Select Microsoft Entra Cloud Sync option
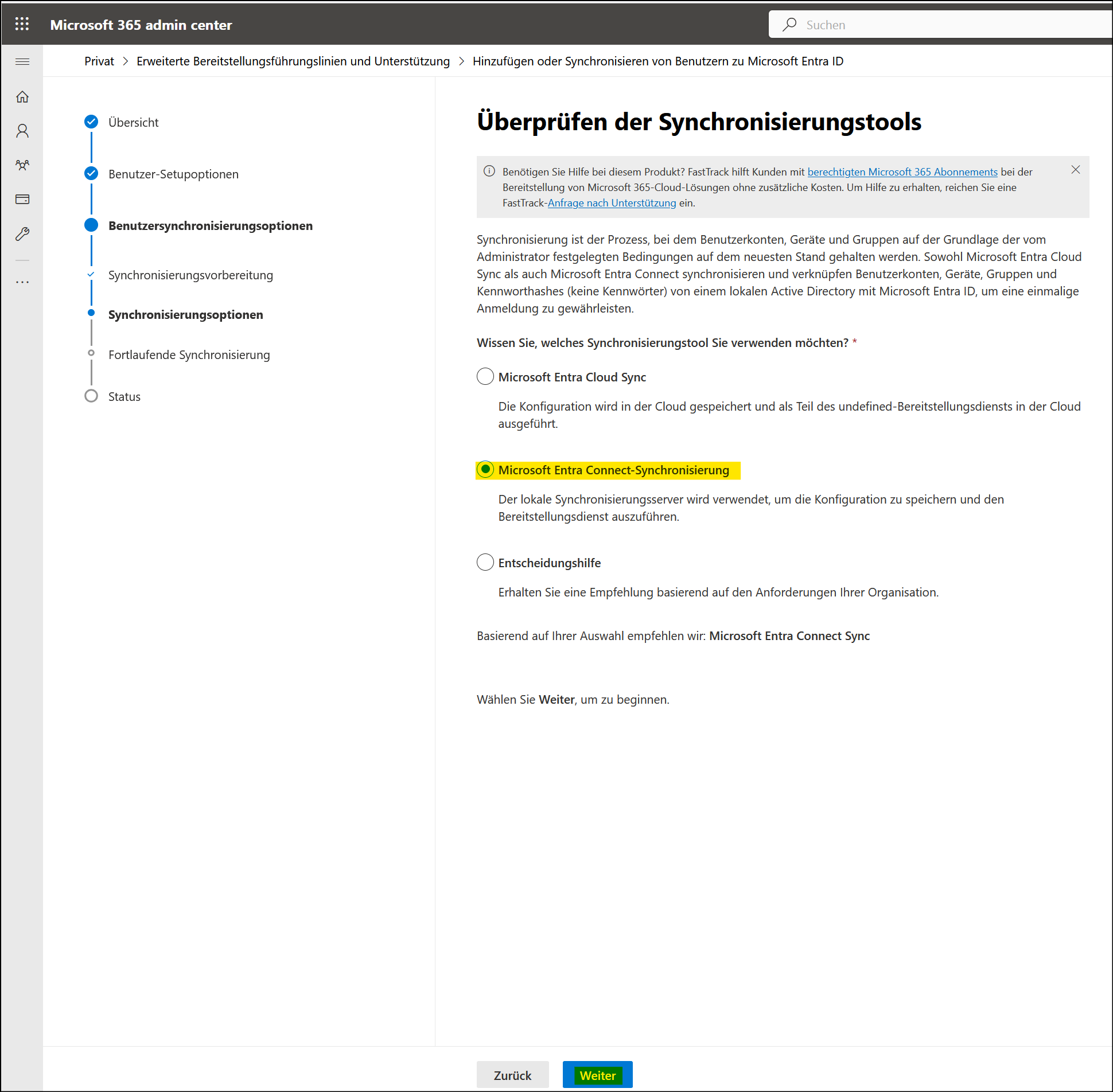 coord(485,376)
